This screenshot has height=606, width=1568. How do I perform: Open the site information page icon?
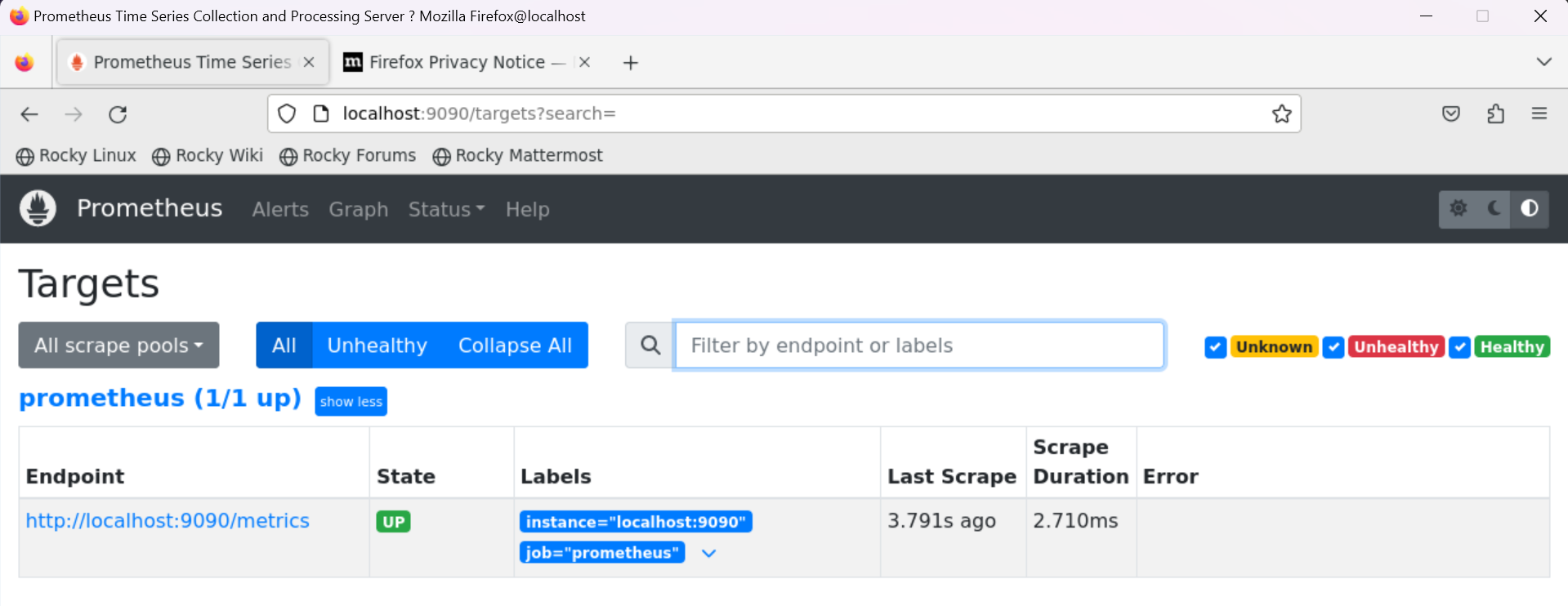[x=321, y=114]
